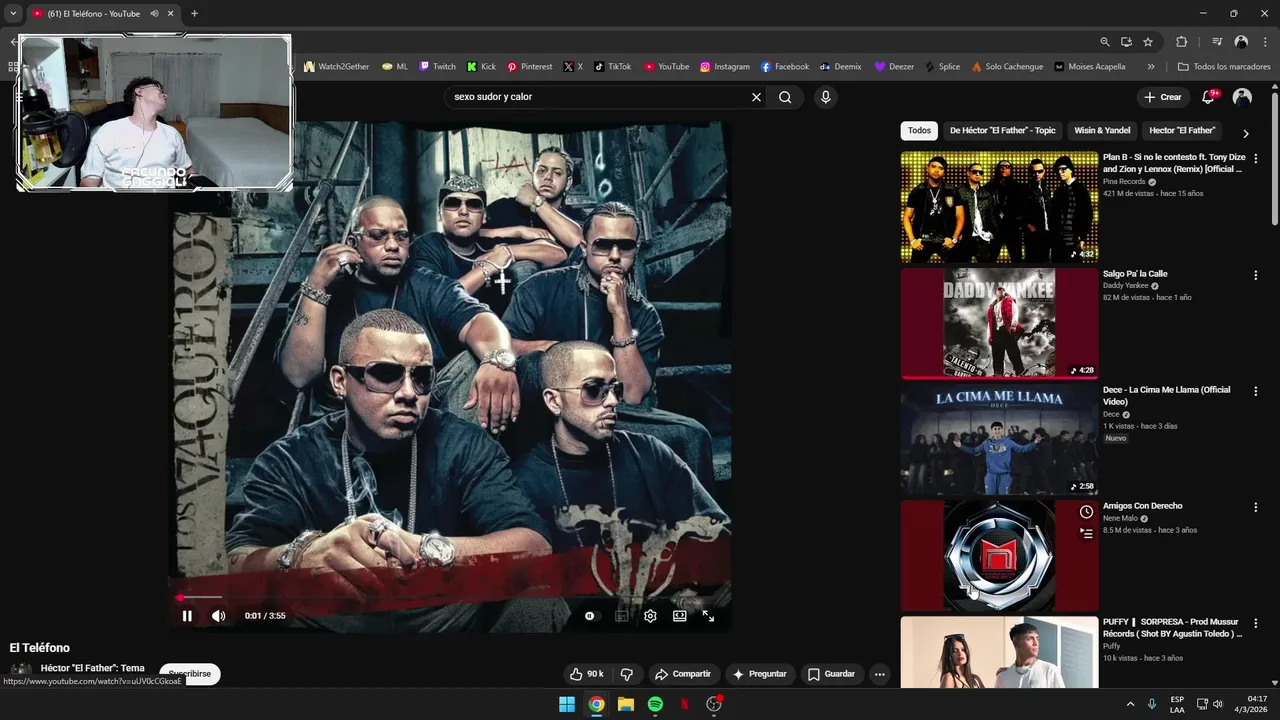This screenshot has height=720, width=1280.
Task: Switch to theater mode
Action: (680, 616)
